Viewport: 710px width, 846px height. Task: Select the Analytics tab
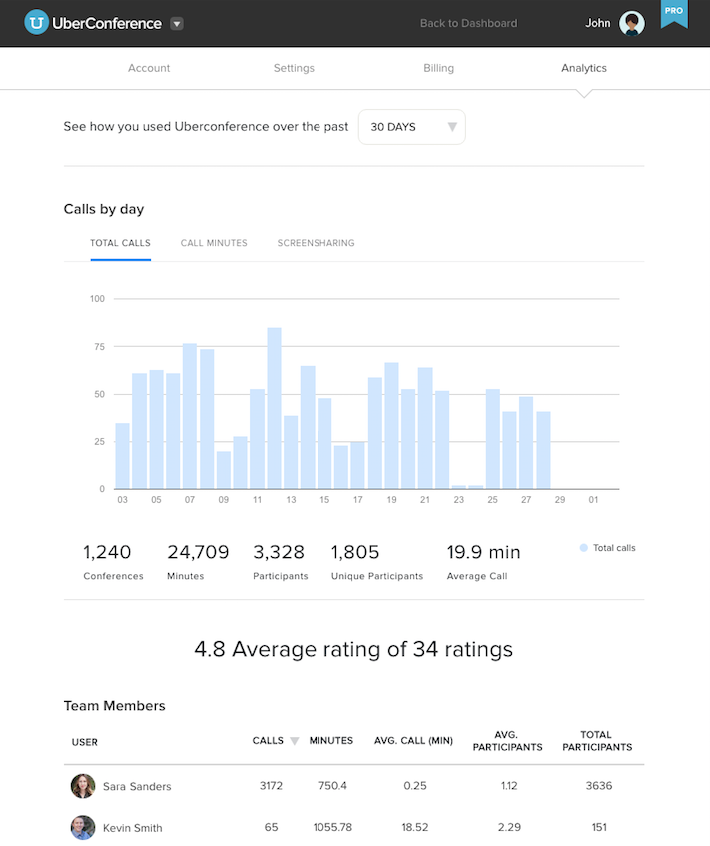[x=584, y=68]
